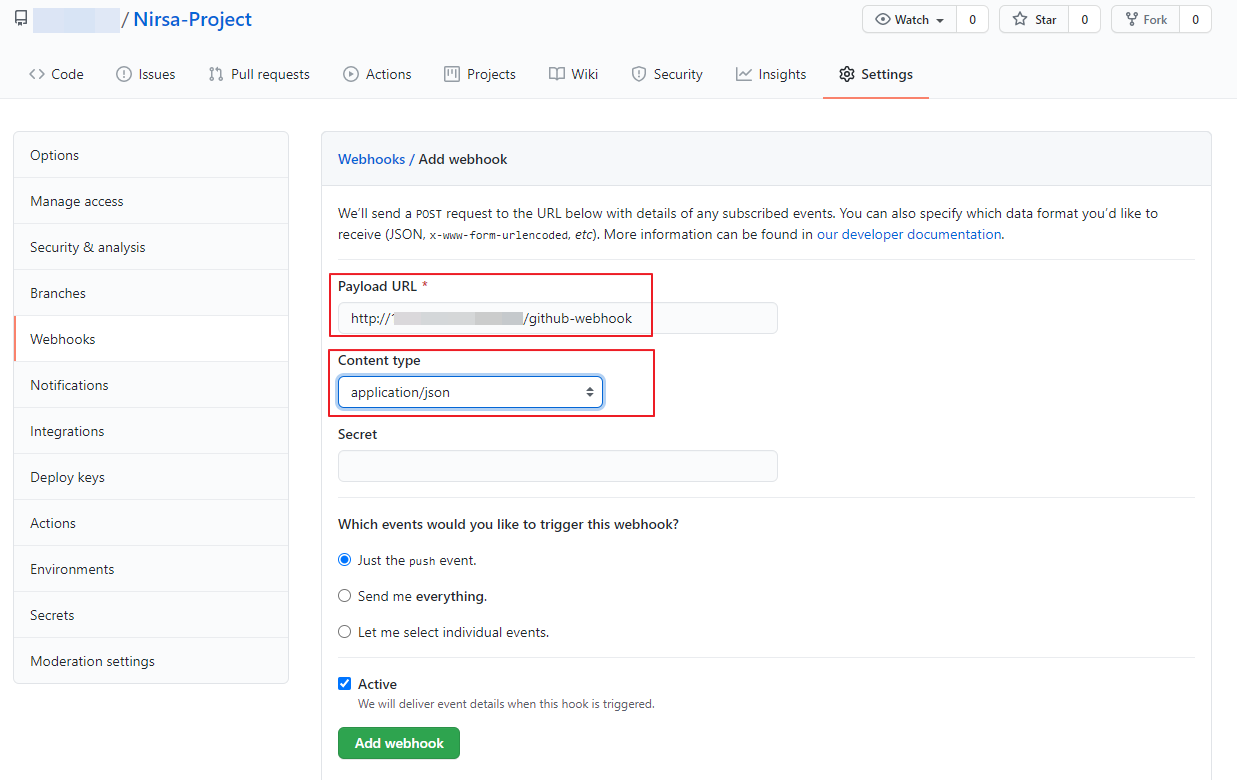Open the Pull requests tab
This screenshot has height=780, width=1237.
[x=259, y=74]
